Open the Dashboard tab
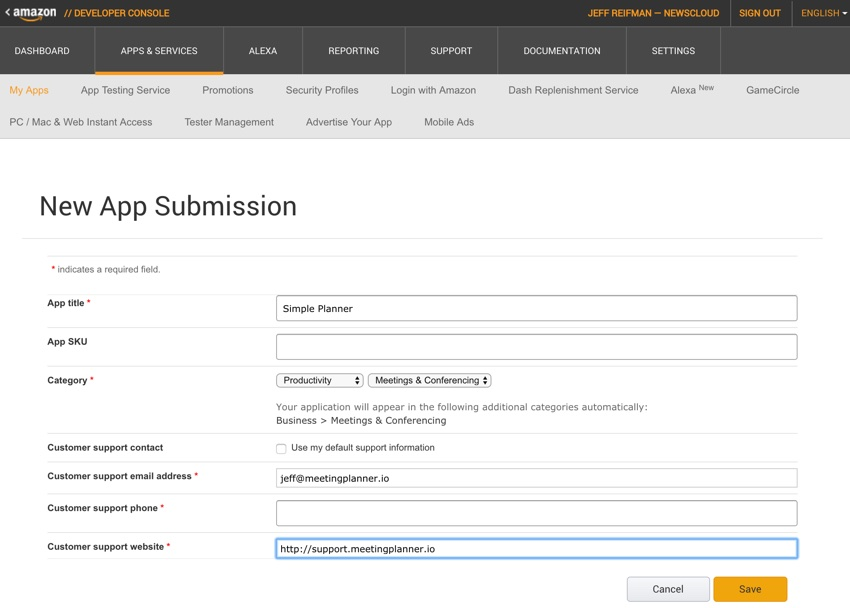Image resolution: width=850 pixels, height=608 pixels. pos(42,51)
